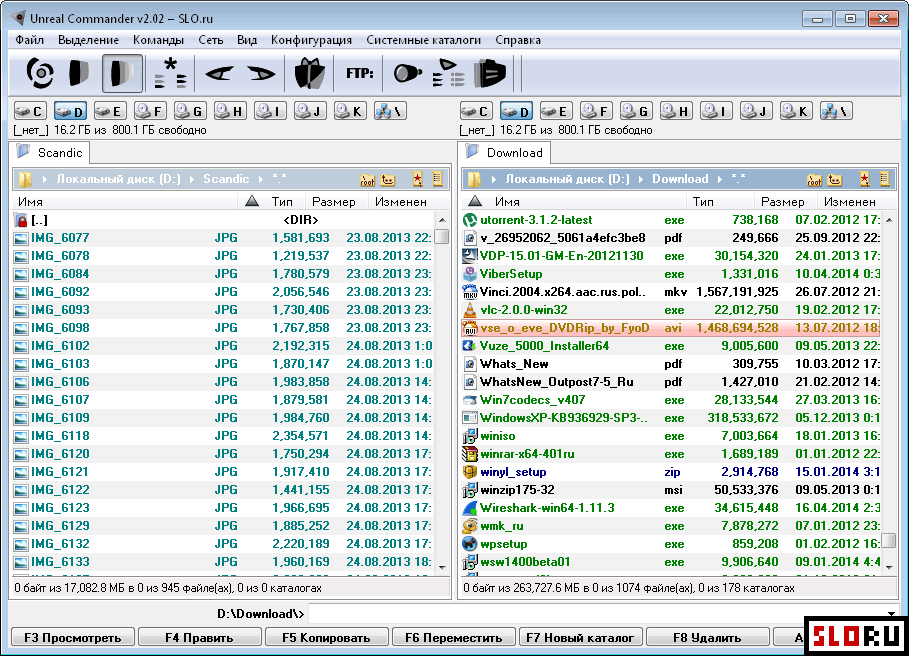Open the FTP connection toolbar button
This screenshot has height=656, width=909.
359,74
